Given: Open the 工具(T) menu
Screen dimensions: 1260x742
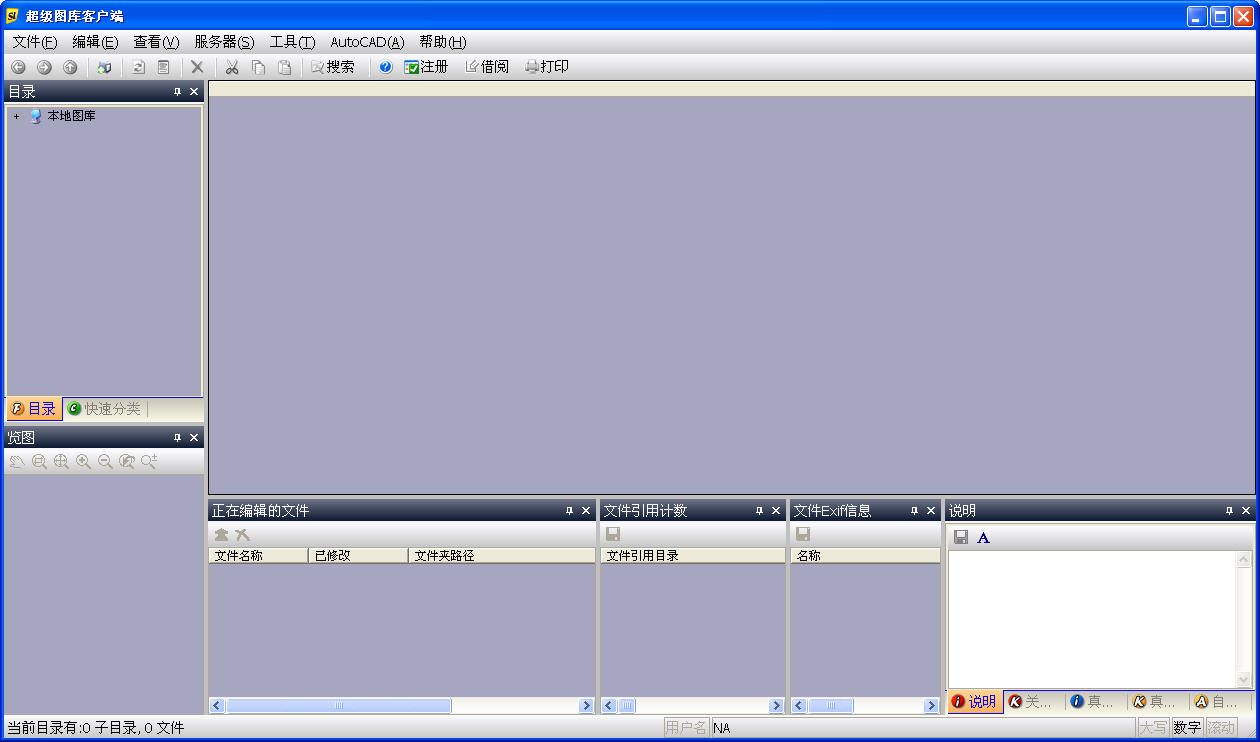Looking at the screenshot, I should point(292,42).
